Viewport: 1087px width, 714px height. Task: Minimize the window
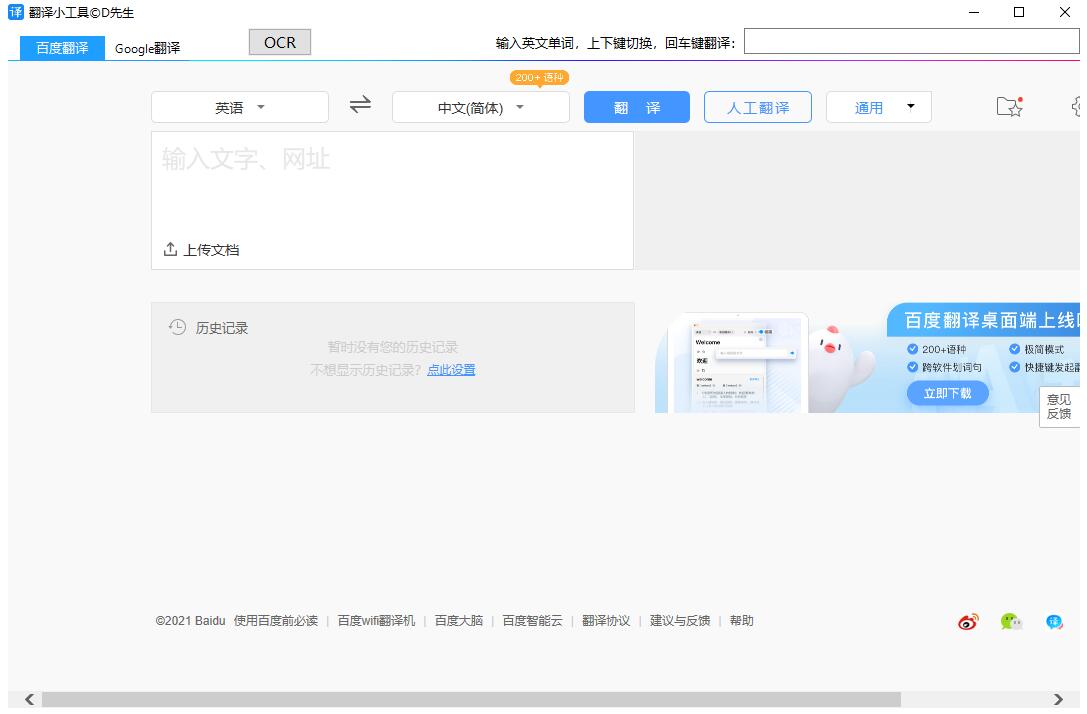(x=974, y=12)
